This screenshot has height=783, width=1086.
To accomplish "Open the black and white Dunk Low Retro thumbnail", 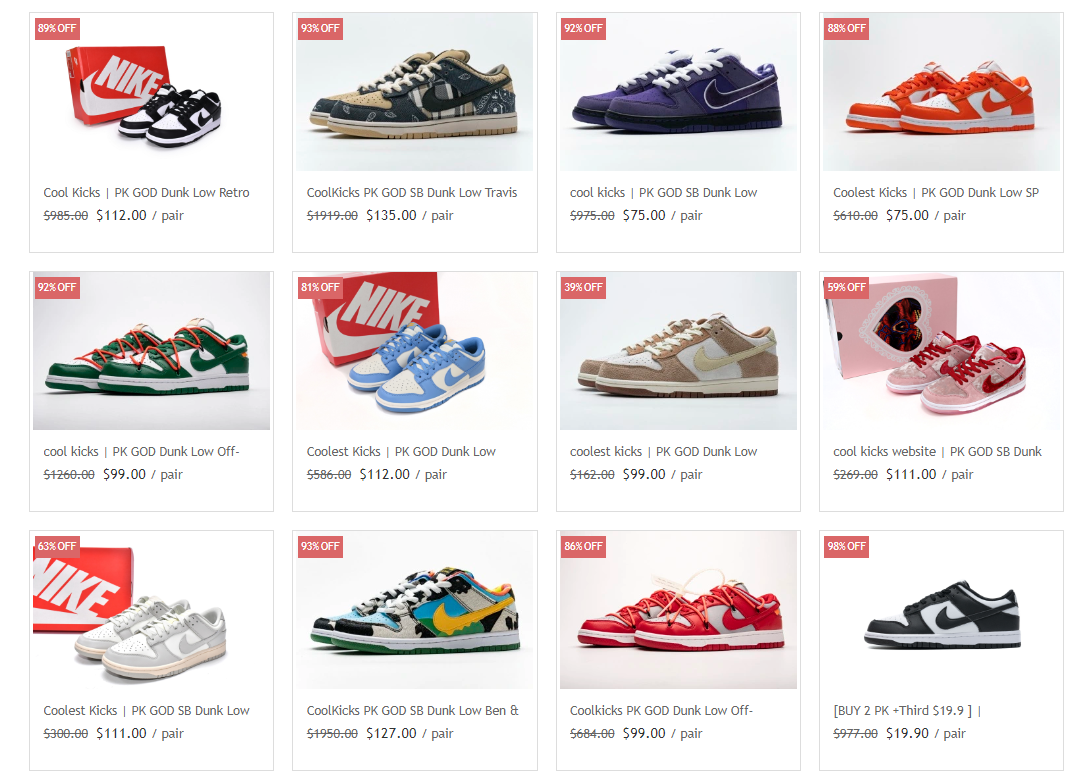I will pyautogui.click(x=151, y=92).
